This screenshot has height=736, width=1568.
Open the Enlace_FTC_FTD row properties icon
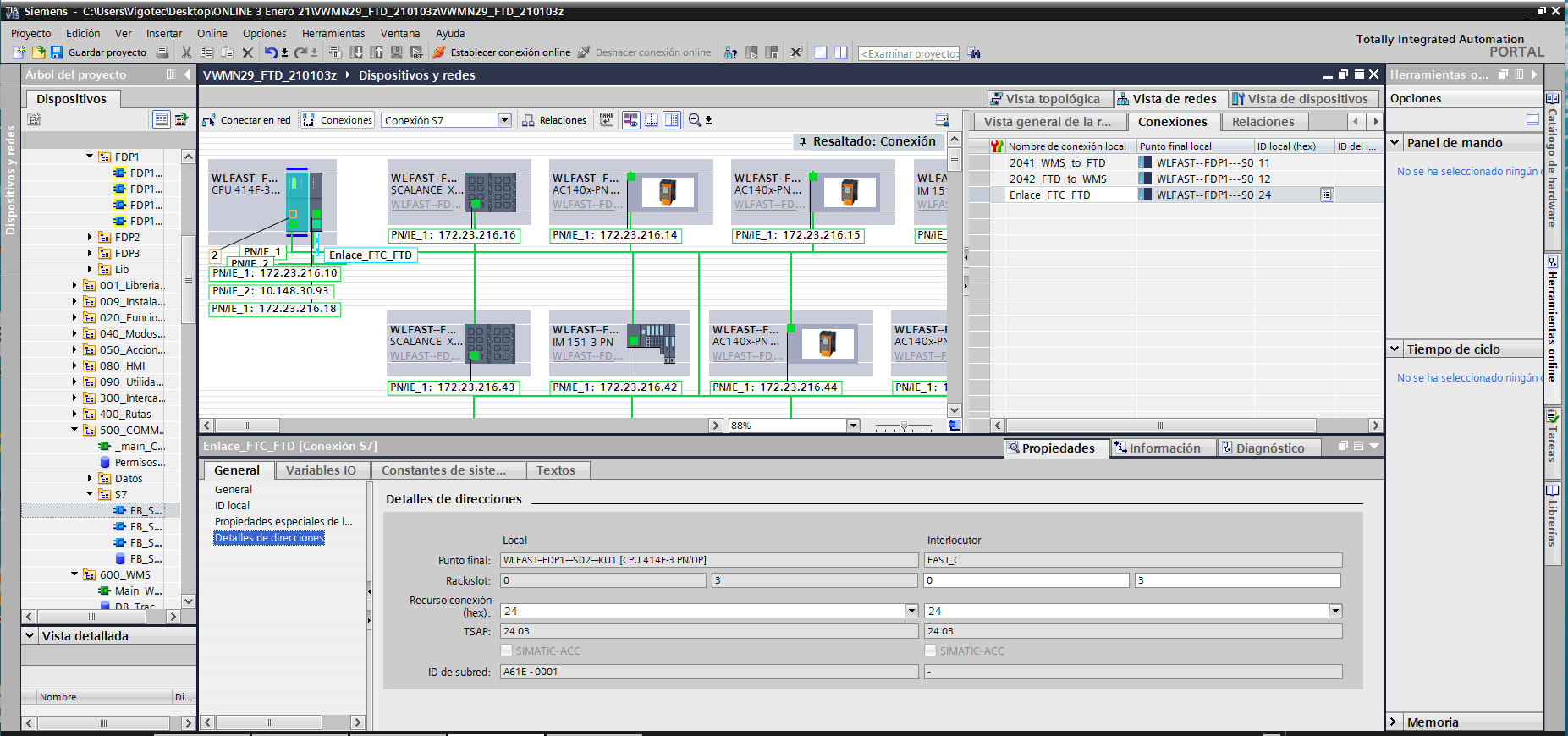1327,195
